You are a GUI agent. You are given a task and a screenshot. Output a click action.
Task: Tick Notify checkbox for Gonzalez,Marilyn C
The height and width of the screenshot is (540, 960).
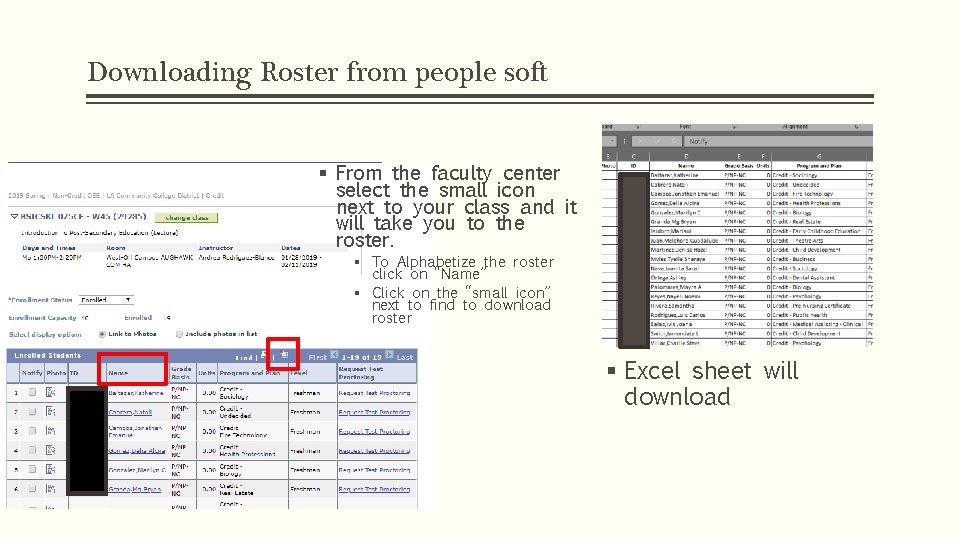coord(32,469)
